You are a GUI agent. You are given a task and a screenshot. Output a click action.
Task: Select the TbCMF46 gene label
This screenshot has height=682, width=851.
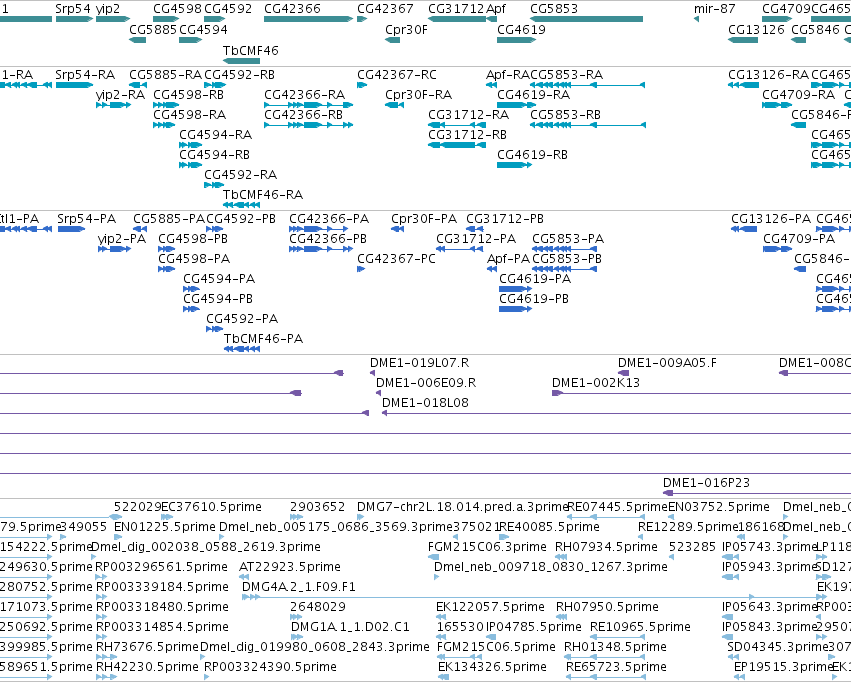pyautogui.click(x=251, y=50)
